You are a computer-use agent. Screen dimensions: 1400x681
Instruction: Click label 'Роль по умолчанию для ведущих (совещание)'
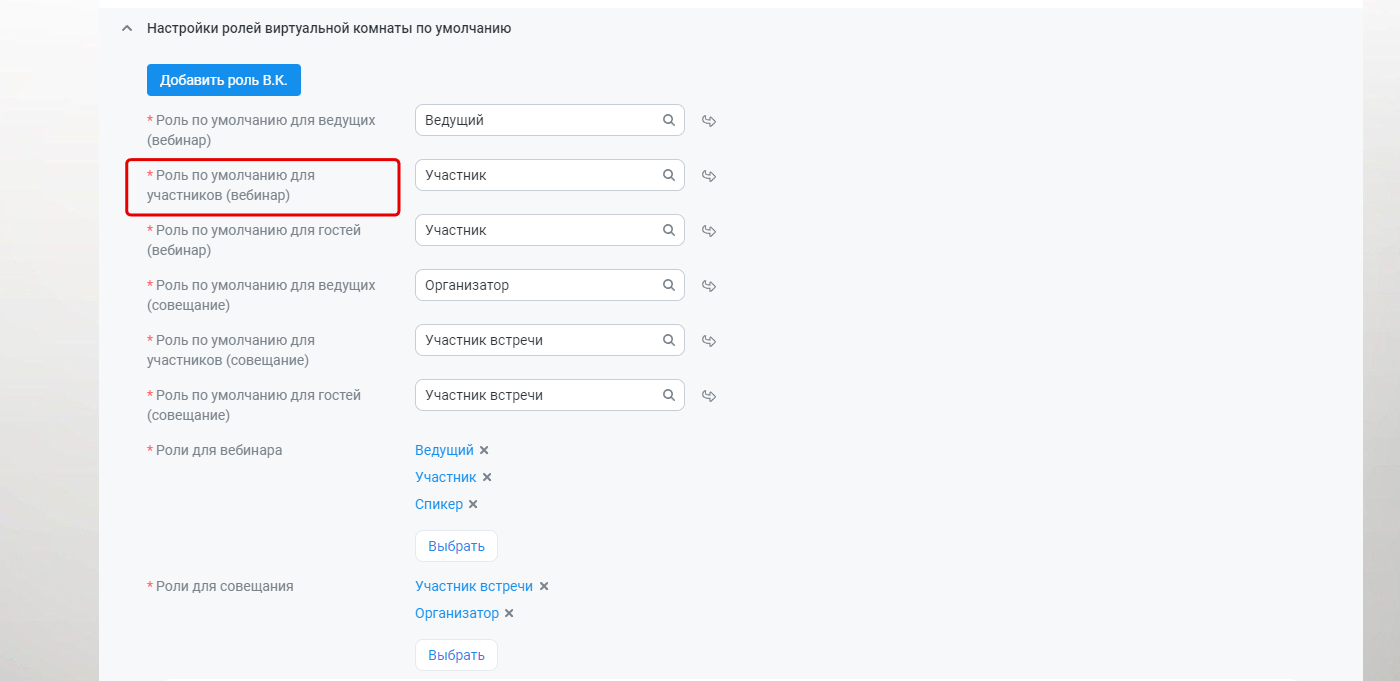pos(261,295)
